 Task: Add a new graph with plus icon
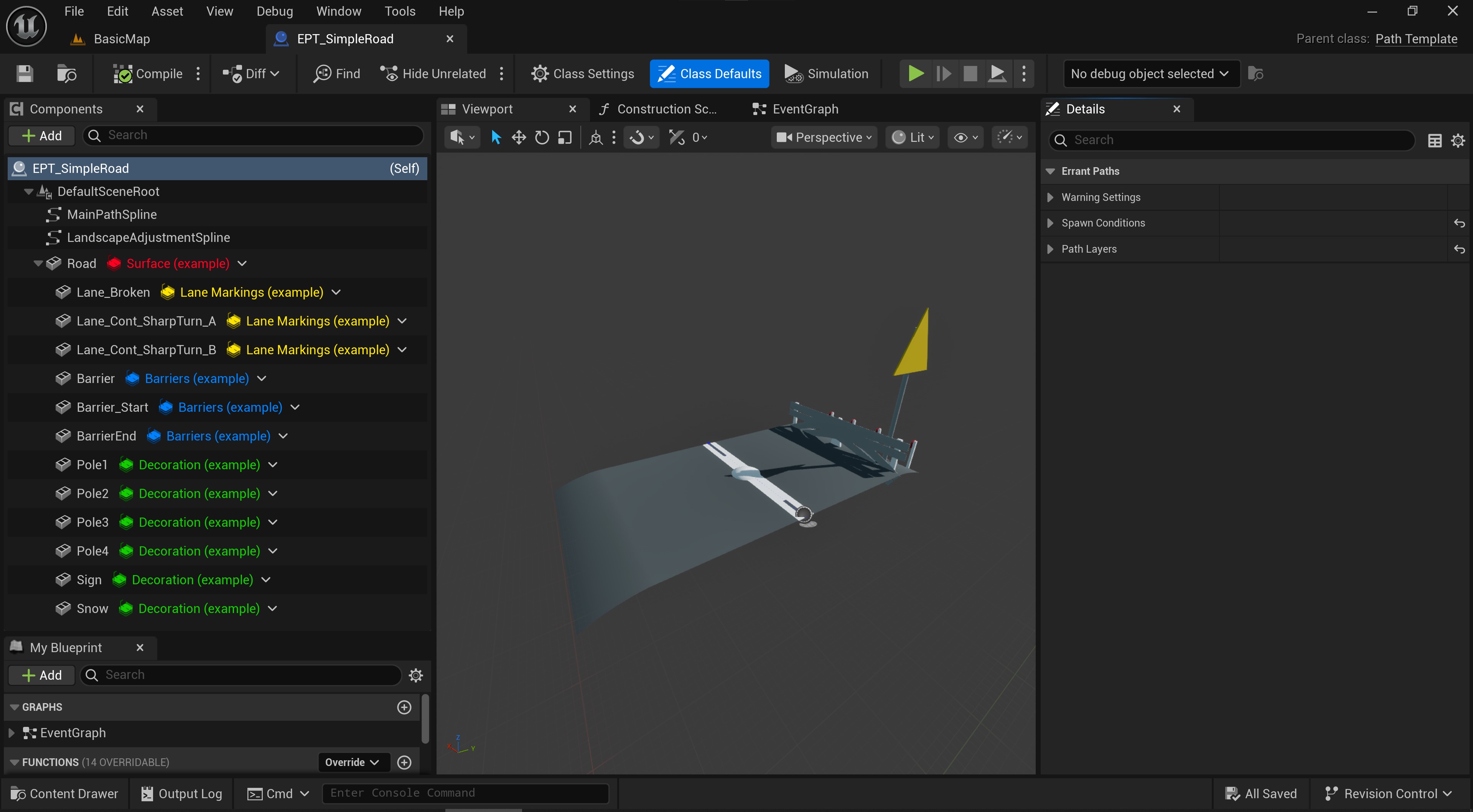[x=404, y=707]
